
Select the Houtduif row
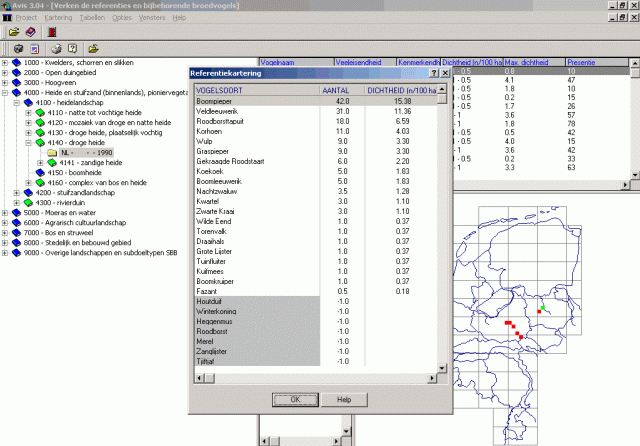click(316, 301)
